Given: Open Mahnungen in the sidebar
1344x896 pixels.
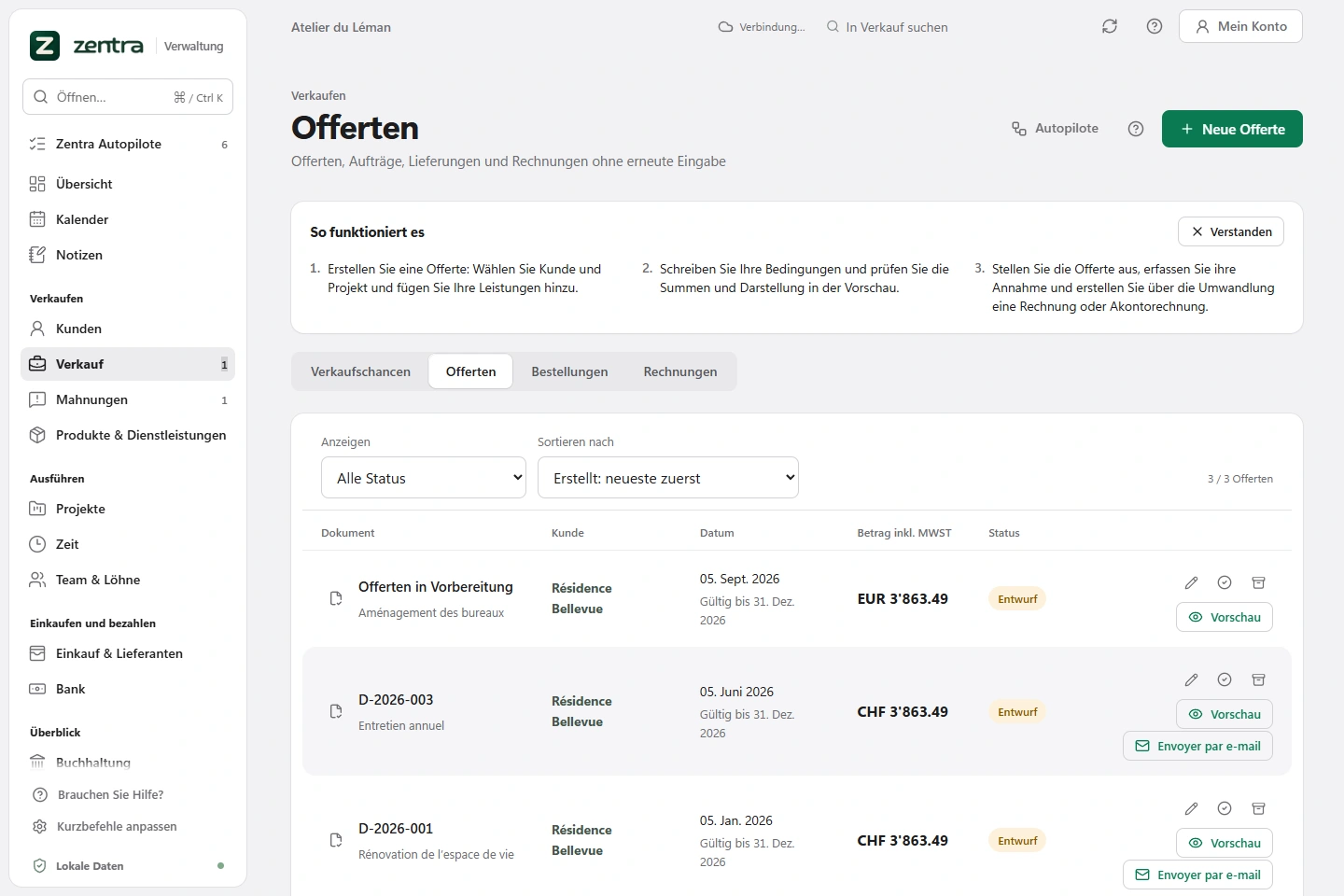Looking at the screenshot, I should click(x=128, y=399).
